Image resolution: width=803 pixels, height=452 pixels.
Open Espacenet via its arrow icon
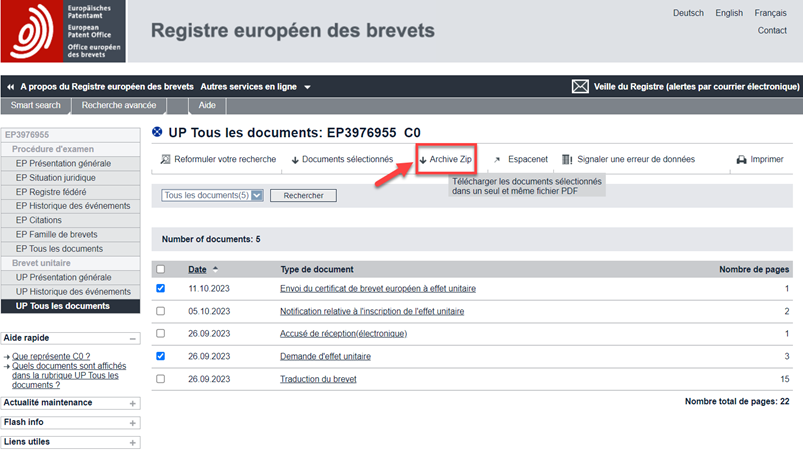point(497,160)
